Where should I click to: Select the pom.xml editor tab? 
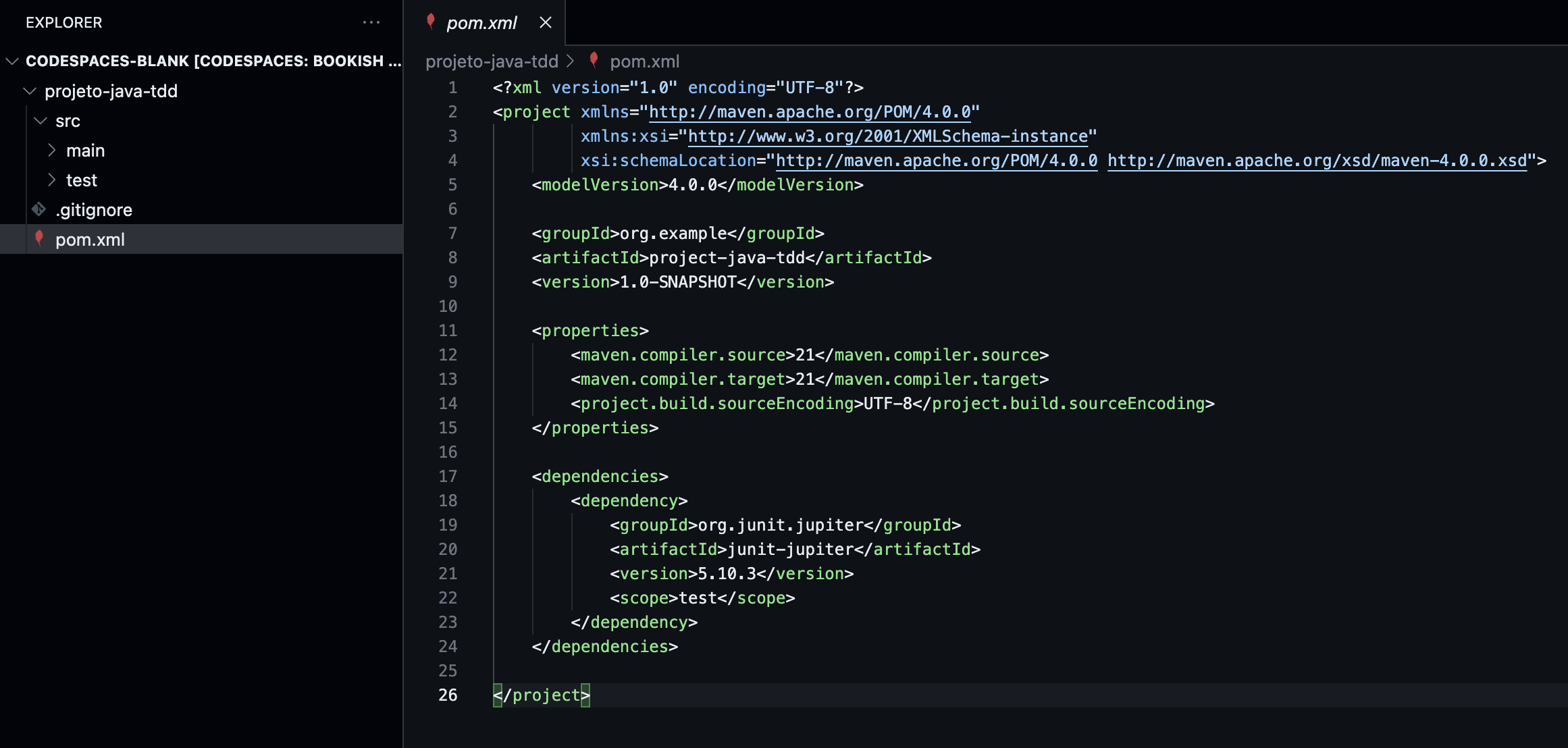tap(484, 22)
